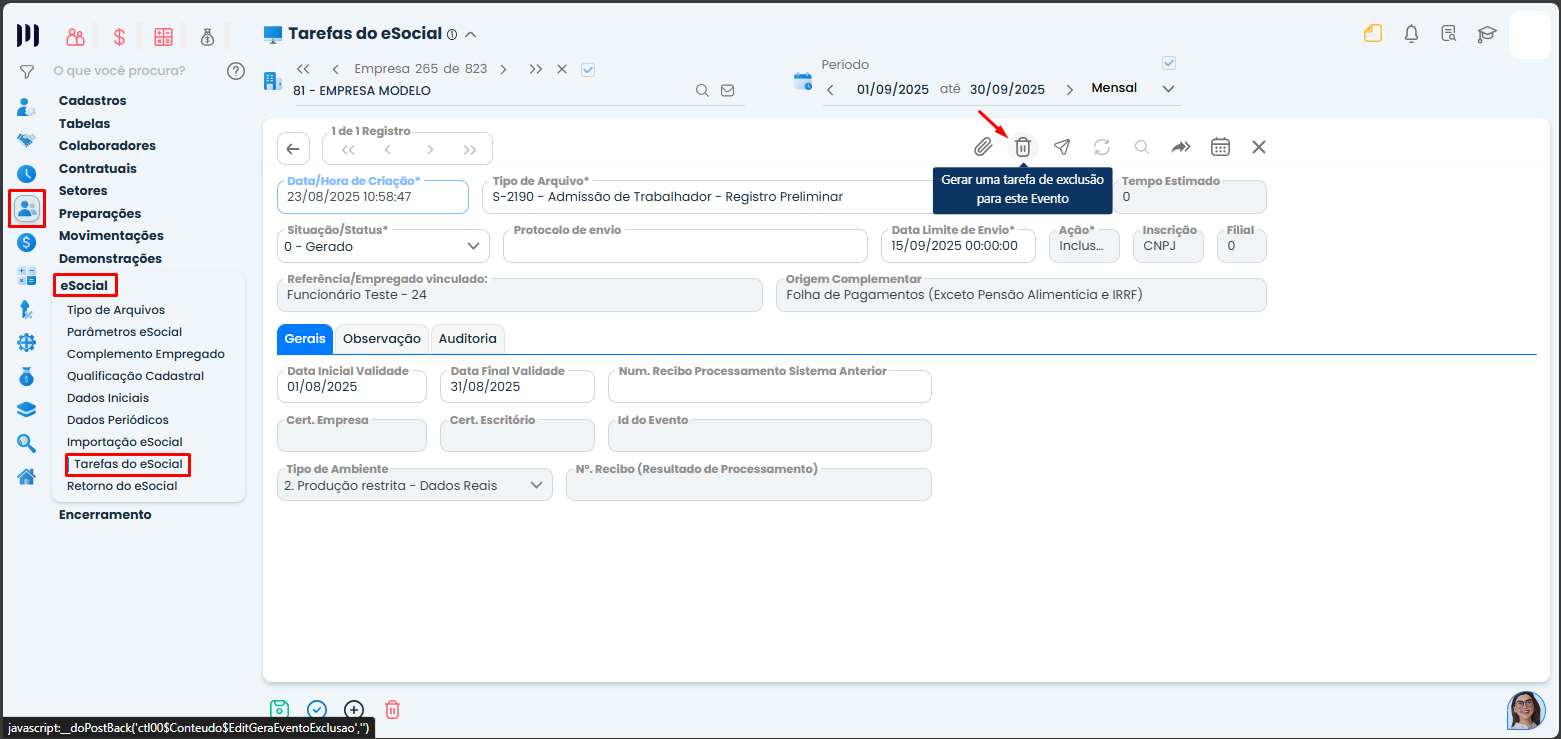Click the notification bell icon
Image resolution: width=1561 pixels, height=739 pixels.
pos(1411,34)
